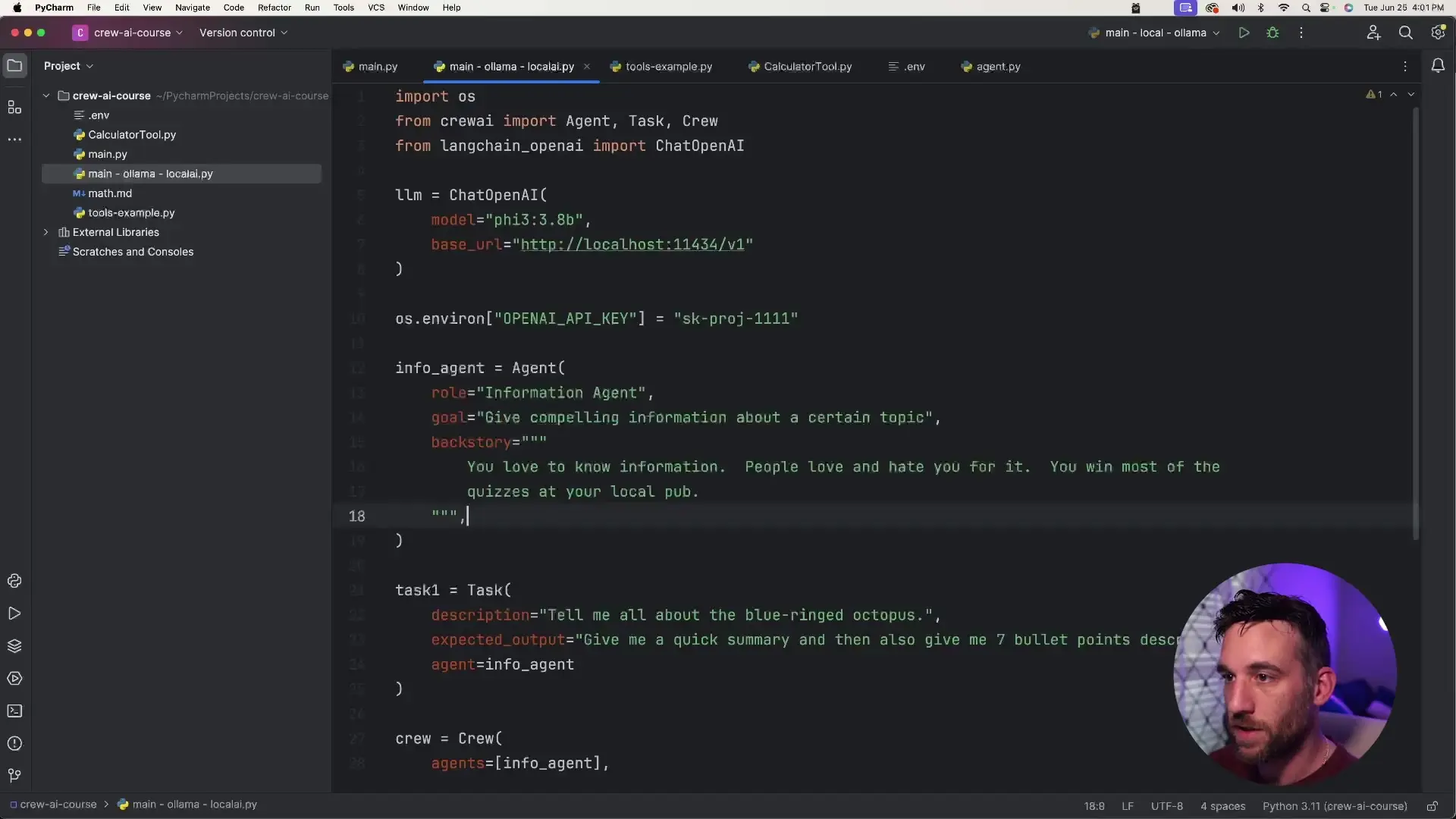Image resolution: width=1456 pixels, height=819 pixels.
Task: Click the file breadcrumb 'main - ollama - localai.py'
Action: pyautogui.click(x=187, y=805)
